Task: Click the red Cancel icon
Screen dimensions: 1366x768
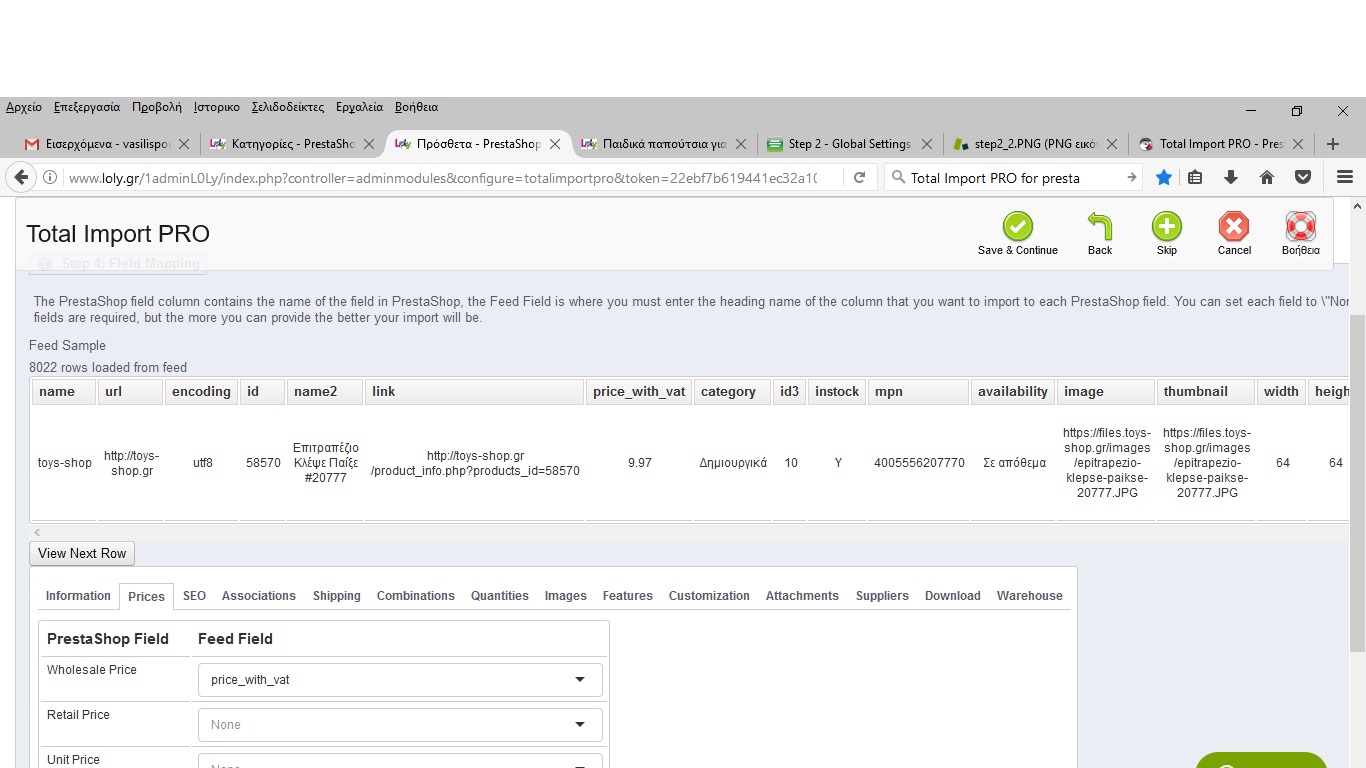Action: pos(1234,227)
